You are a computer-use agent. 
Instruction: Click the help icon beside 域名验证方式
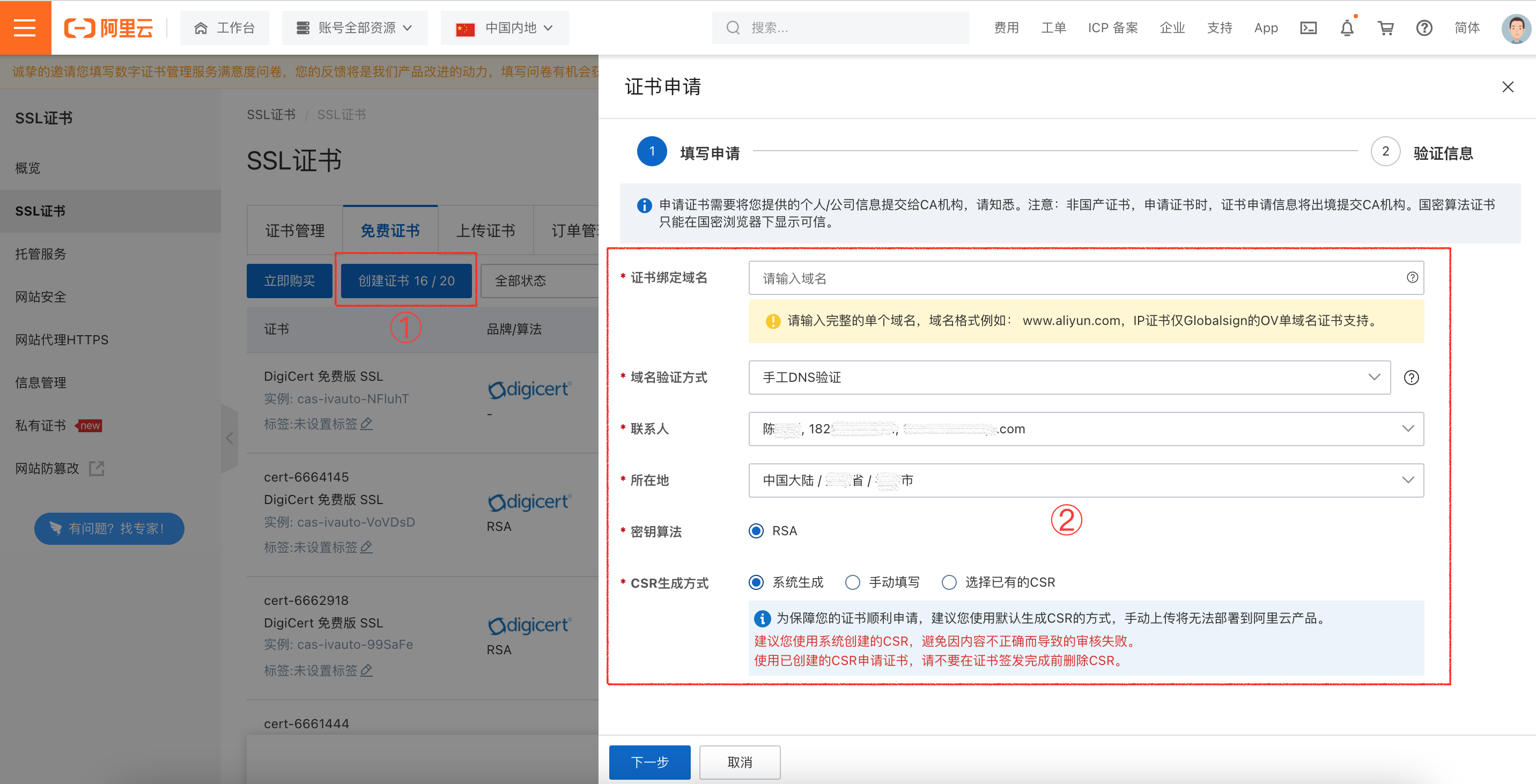coord(1412,378)
